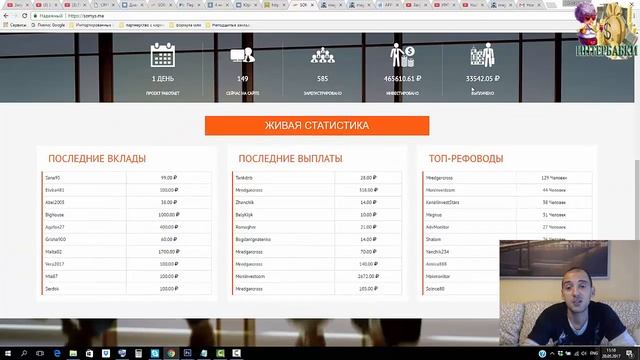Click payout row Tankdrb 28.00 ₽
This screenshot has width=640, height=360.
(317, 178)
